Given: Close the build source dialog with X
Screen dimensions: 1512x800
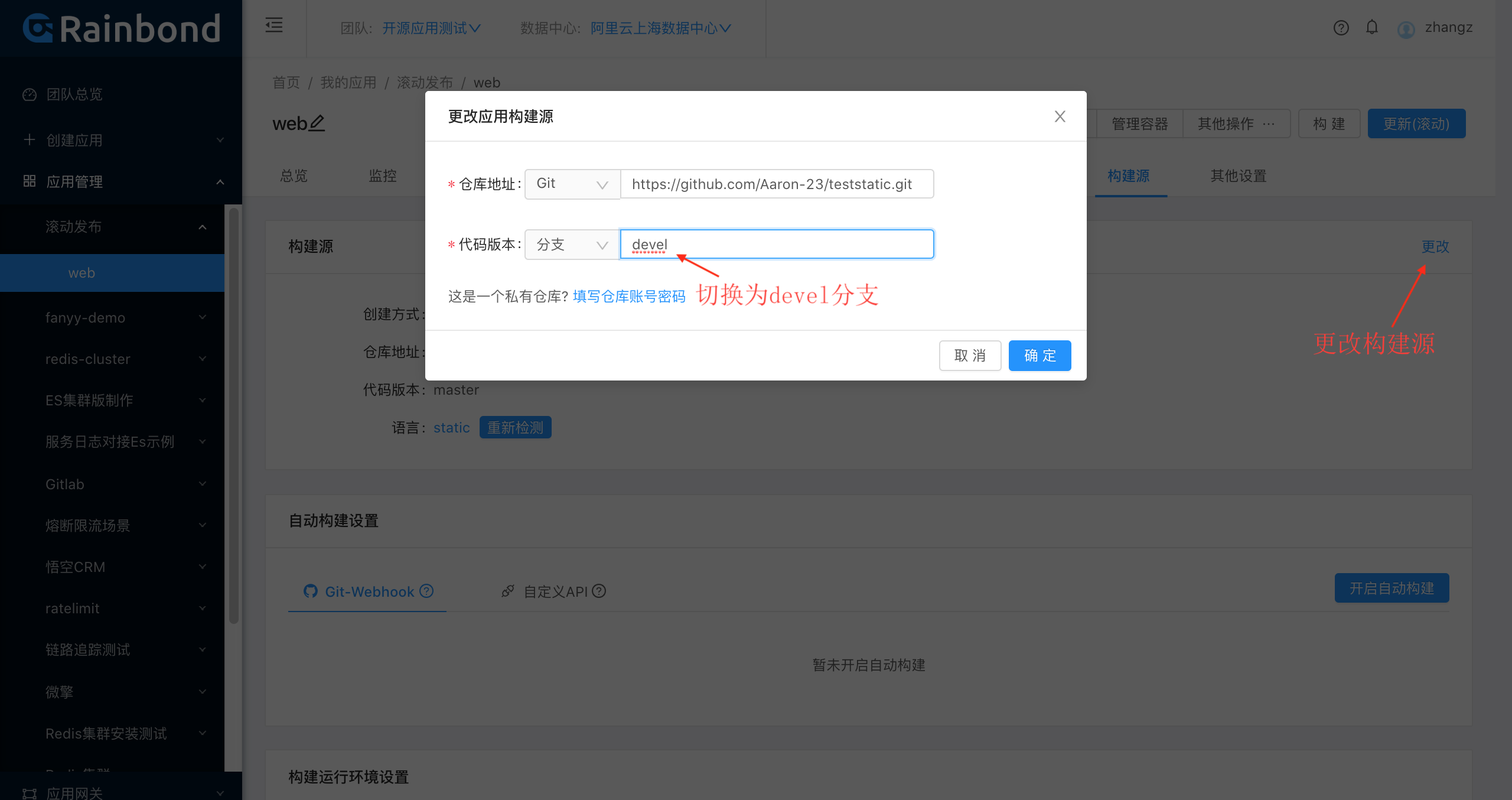Looking at the screenshot, I should click(1060, 116).
